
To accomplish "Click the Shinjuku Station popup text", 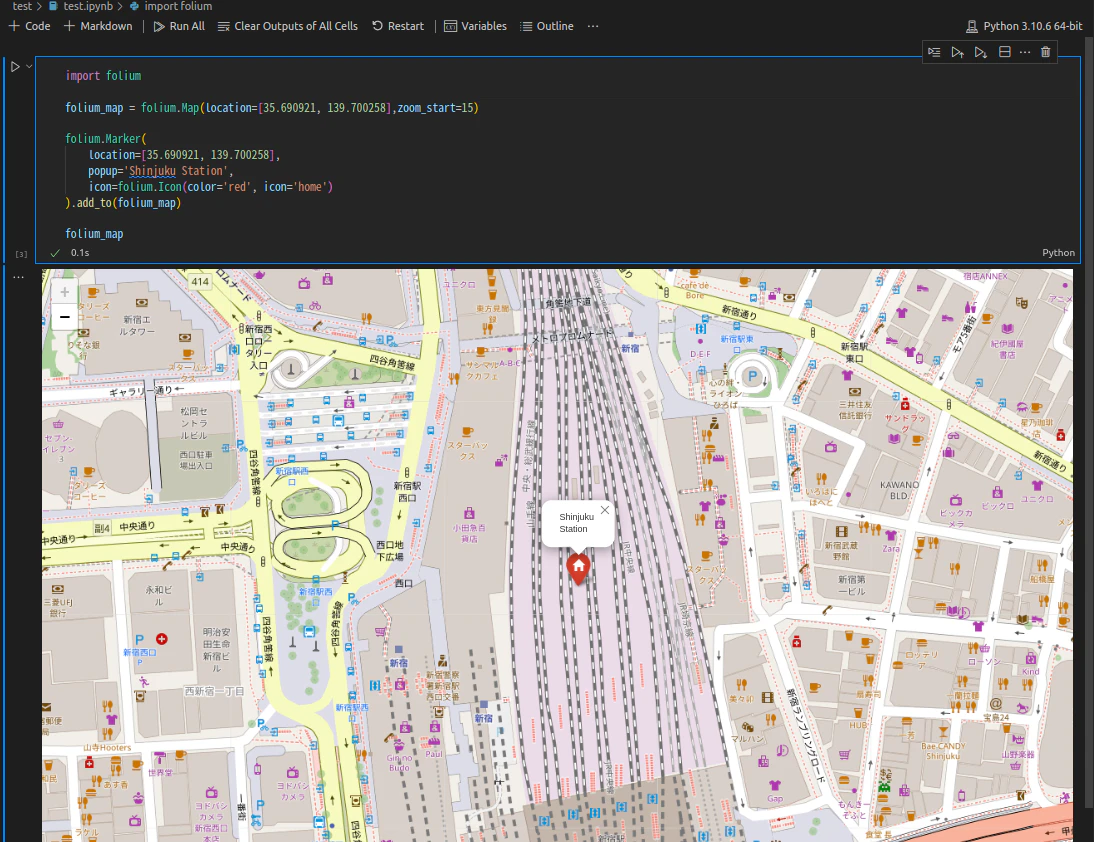I will 576,523.
